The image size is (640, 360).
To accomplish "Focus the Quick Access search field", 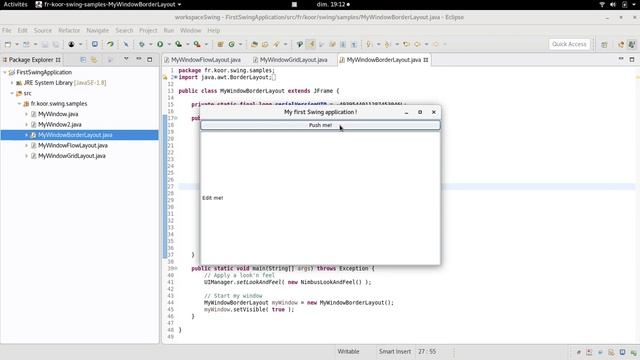I will pyautogui.click(x=569, y=44).
